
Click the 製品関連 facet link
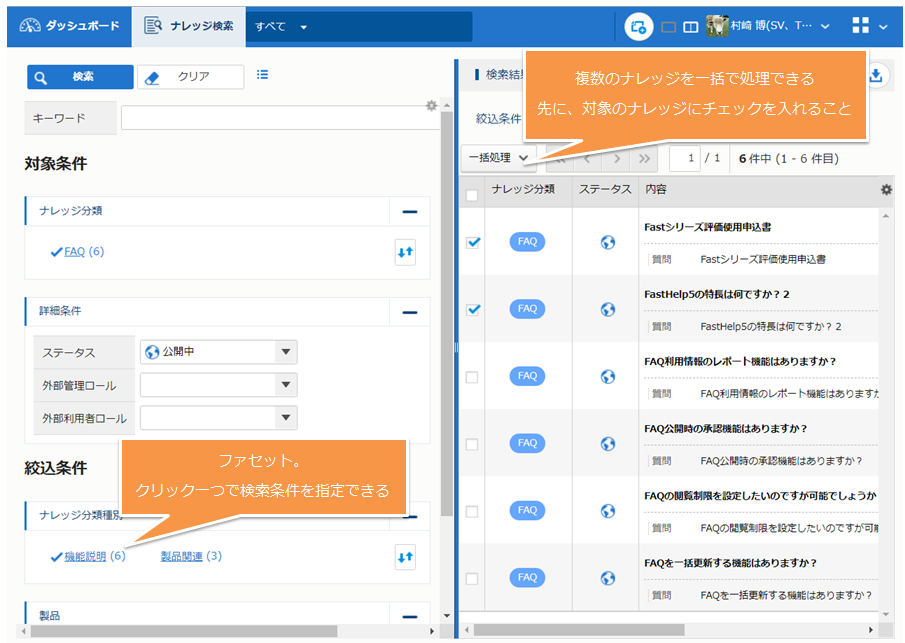tap(181, 556)
